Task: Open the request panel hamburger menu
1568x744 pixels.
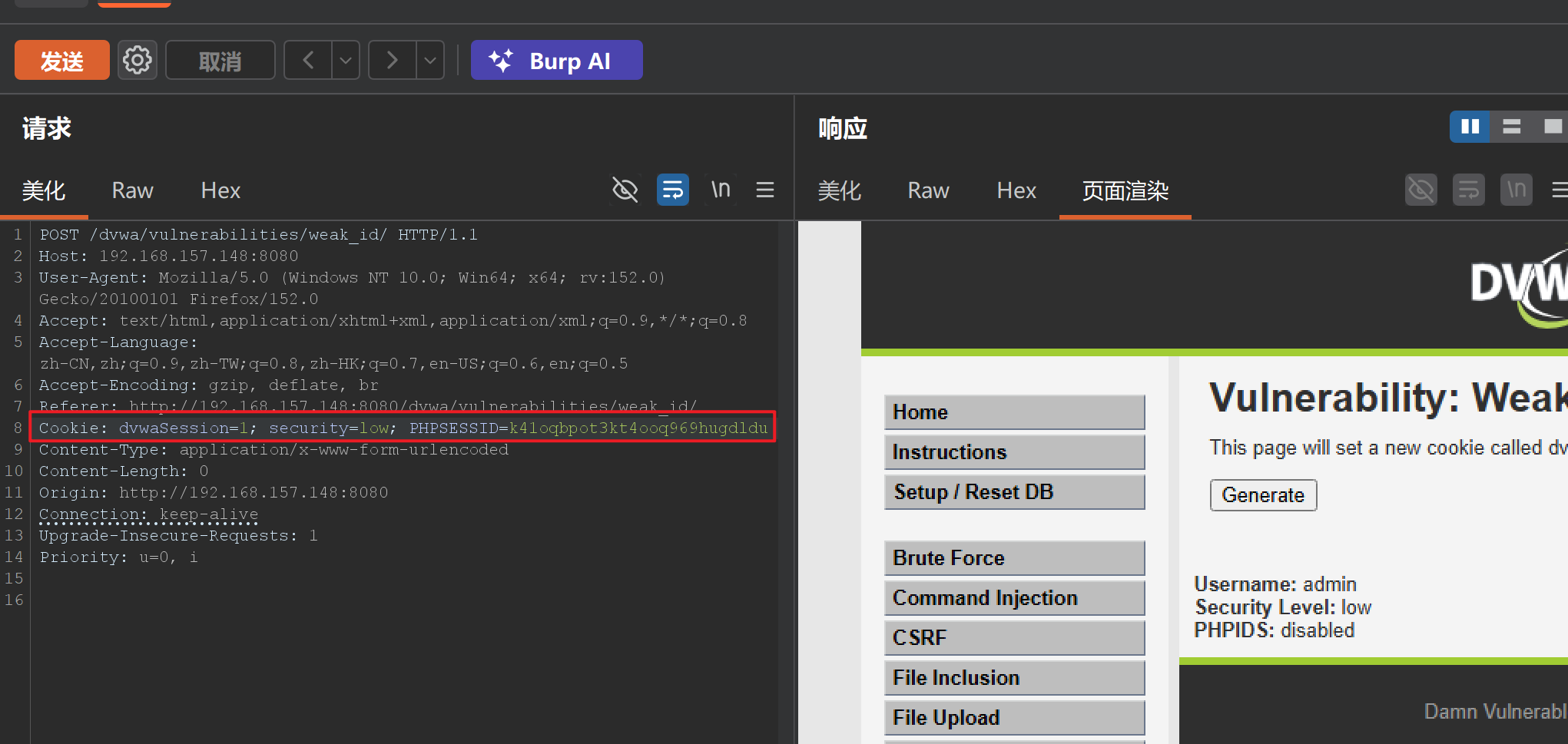Action: point(765,190)
